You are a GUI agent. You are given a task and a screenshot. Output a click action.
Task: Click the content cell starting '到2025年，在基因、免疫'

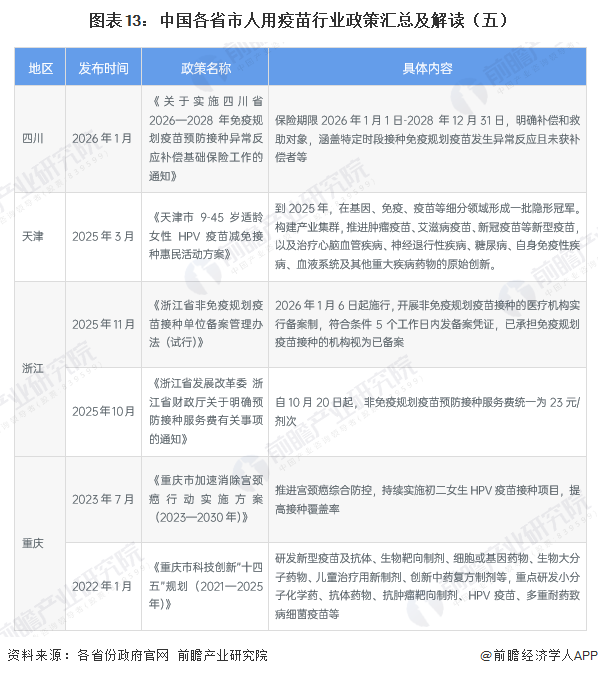427,236
